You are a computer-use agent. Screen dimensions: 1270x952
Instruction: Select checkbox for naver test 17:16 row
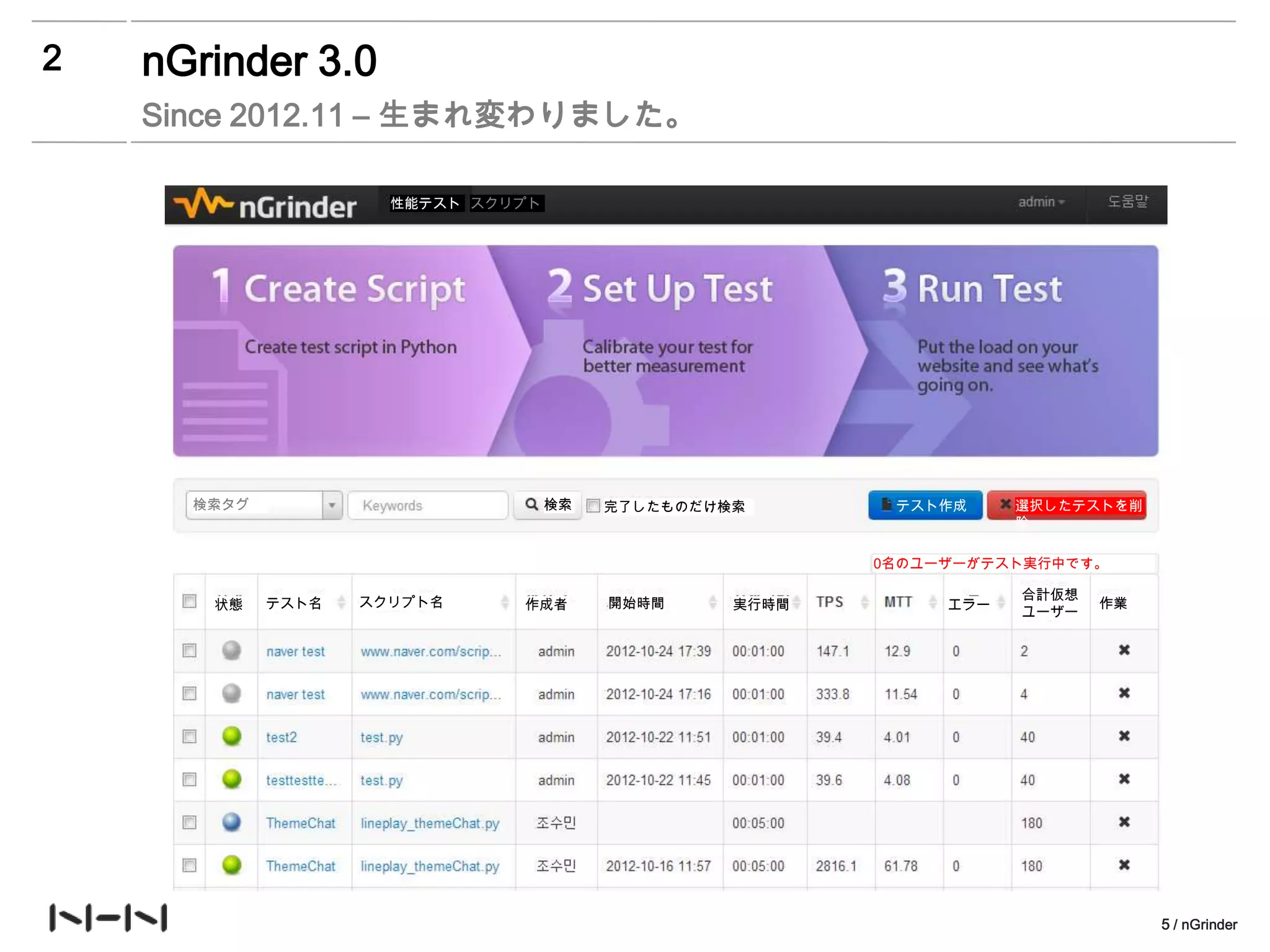(190, 693)
